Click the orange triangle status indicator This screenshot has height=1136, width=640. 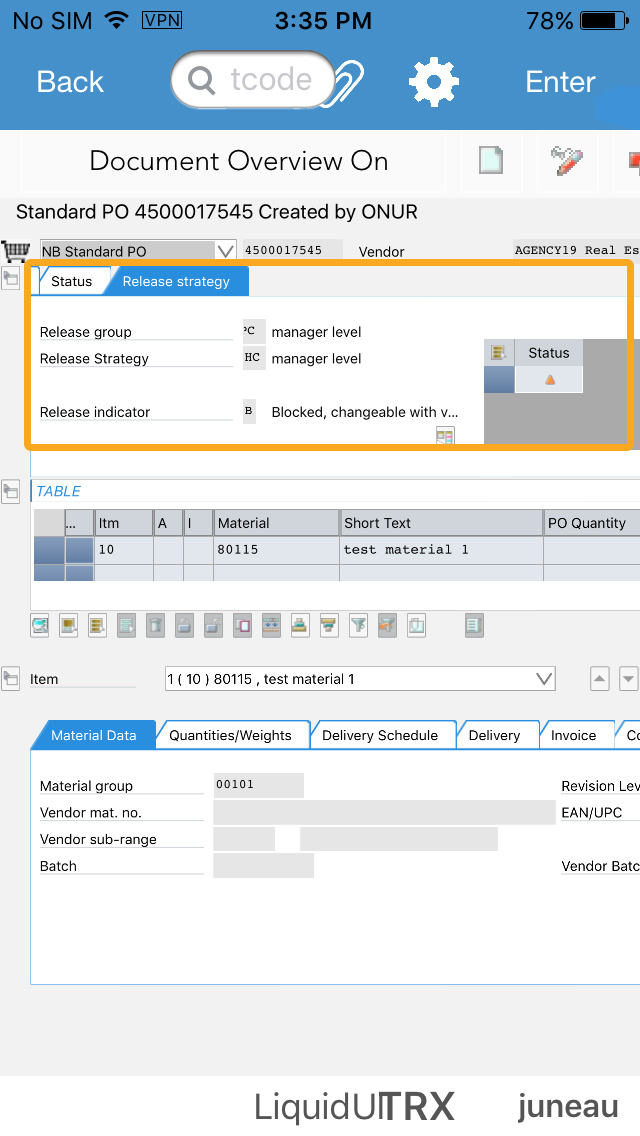pos(549,380)
